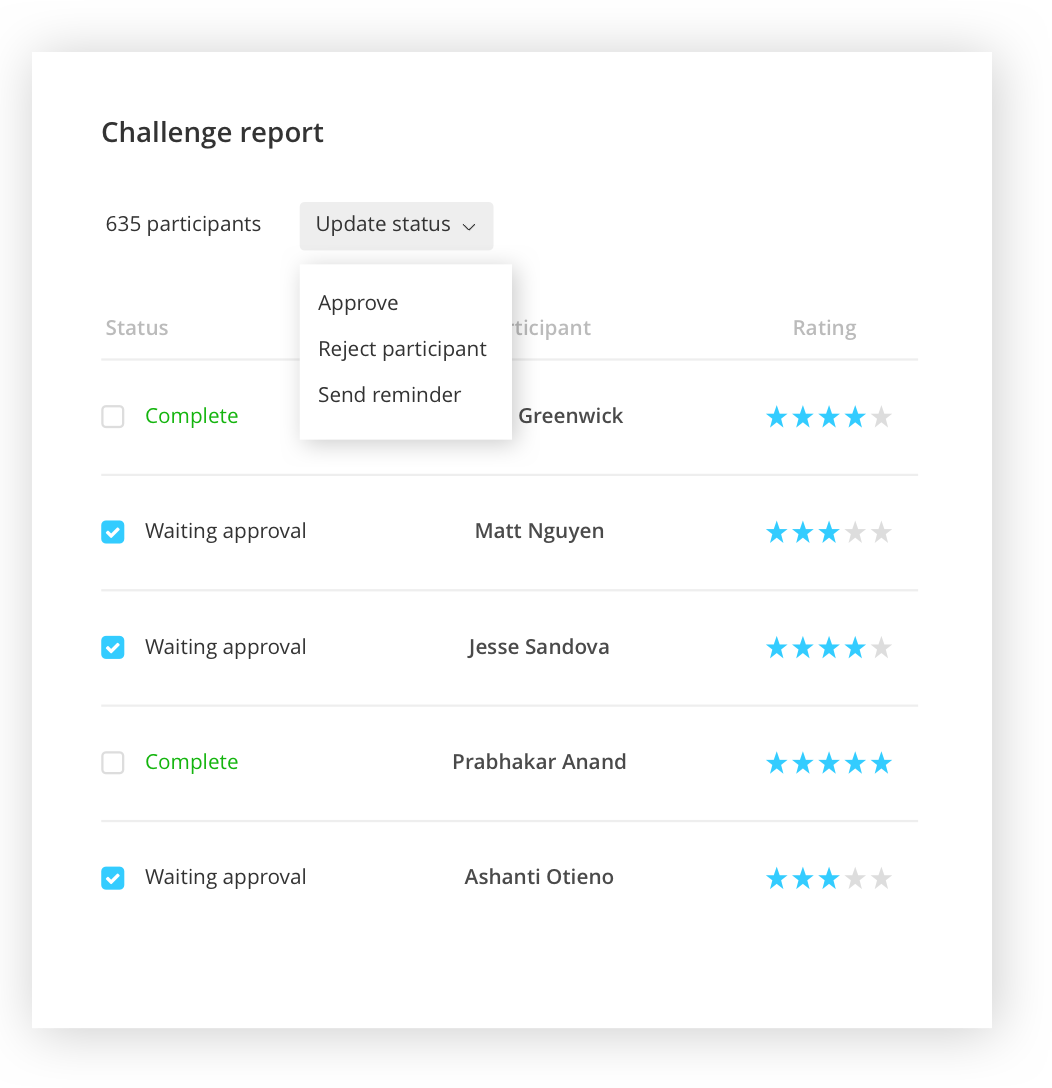Click the Status column header
Viewport: 1052px width, 1088px height.
click(x=137, y=328)
